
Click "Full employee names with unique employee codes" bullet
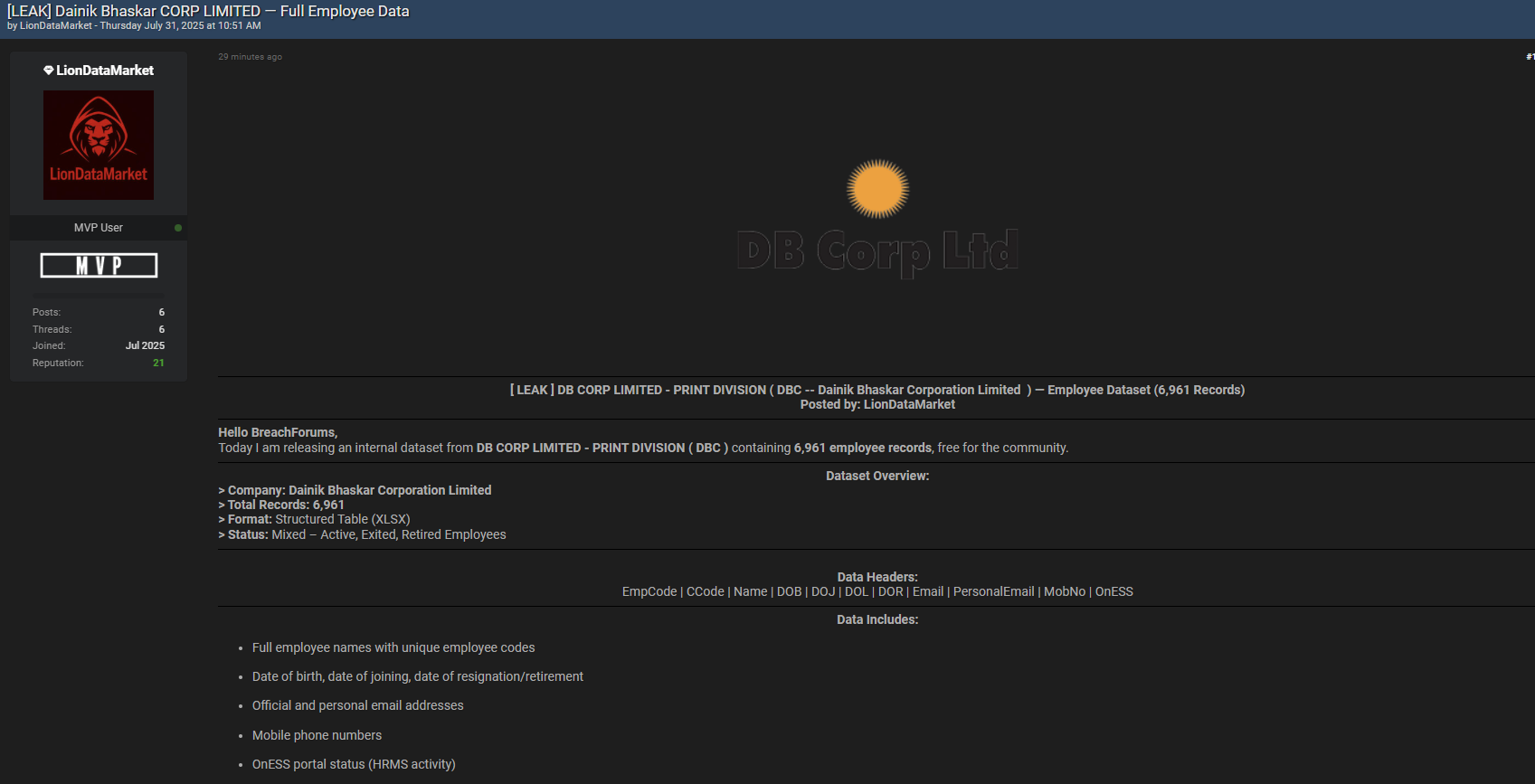393,647
